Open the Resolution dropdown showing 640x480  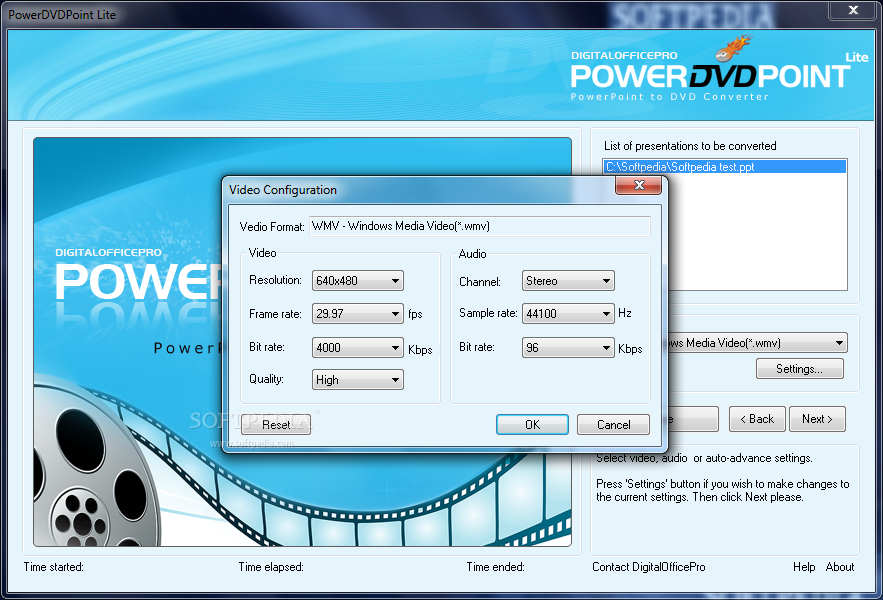(358, 281)
